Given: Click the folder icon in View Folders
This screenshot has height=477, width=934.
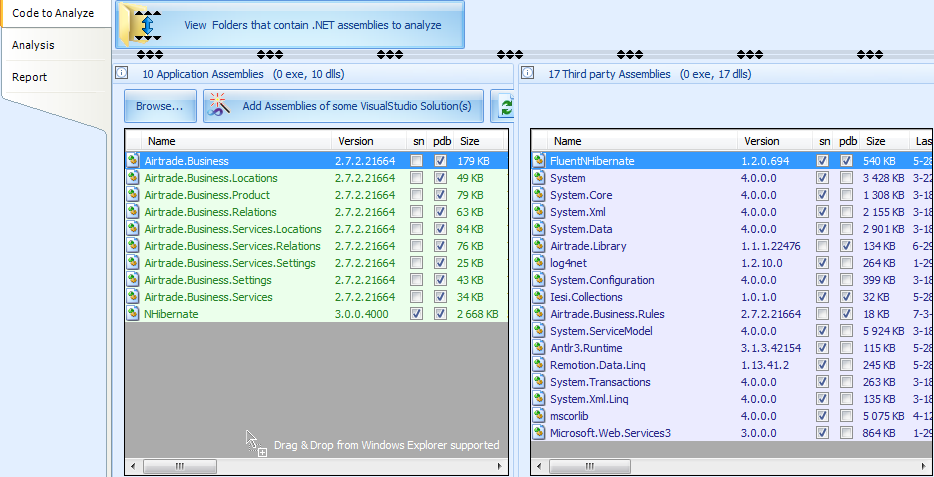Looking at the screenshot, I should (139, 25).
